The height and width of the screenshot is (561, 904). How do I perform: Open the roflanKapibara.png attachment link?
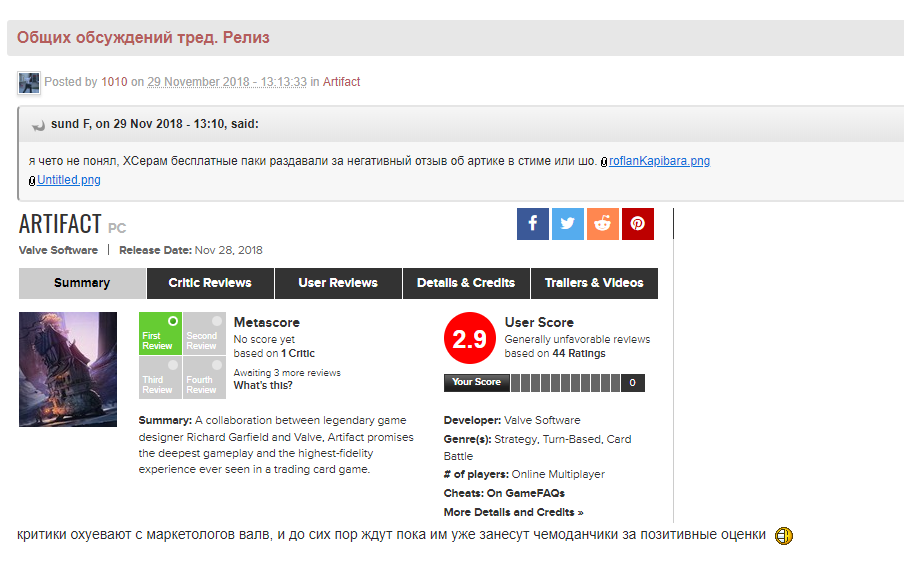pyautogui.click(x=660, y=161)
